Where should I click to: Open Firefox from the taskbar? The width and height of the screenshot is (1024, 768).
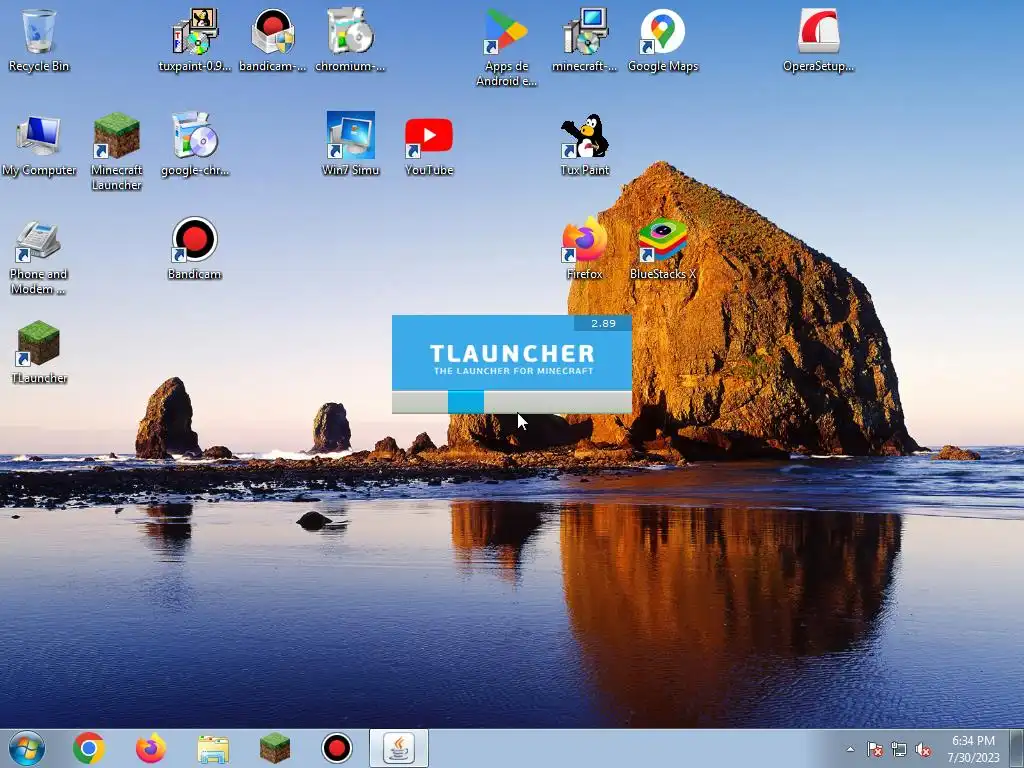point(150,748)
